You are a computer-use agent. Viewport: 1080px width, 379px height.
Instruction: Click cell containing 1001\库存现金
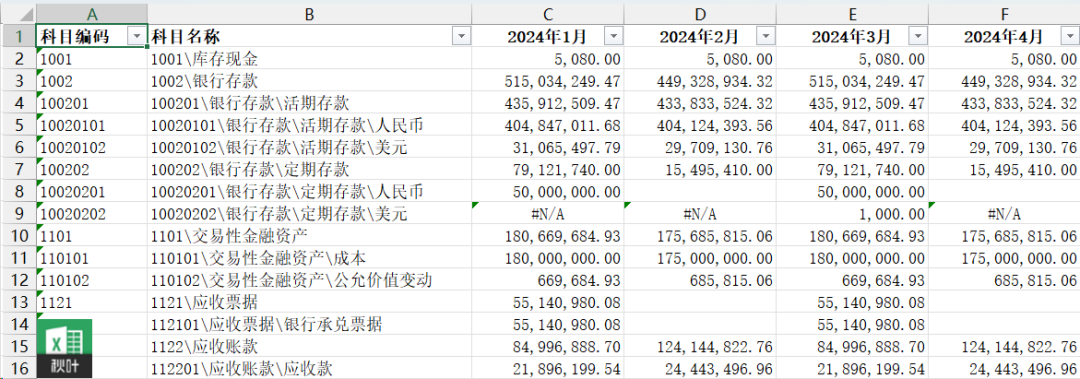click(x=309, y=59)
